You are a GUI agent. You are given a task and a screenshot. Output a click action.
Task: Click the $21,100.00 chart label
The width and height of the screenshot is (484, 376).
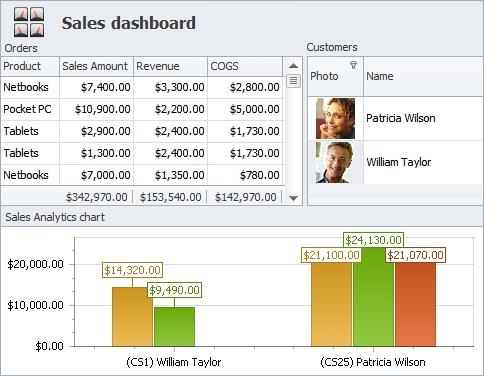tap(331, 255)
